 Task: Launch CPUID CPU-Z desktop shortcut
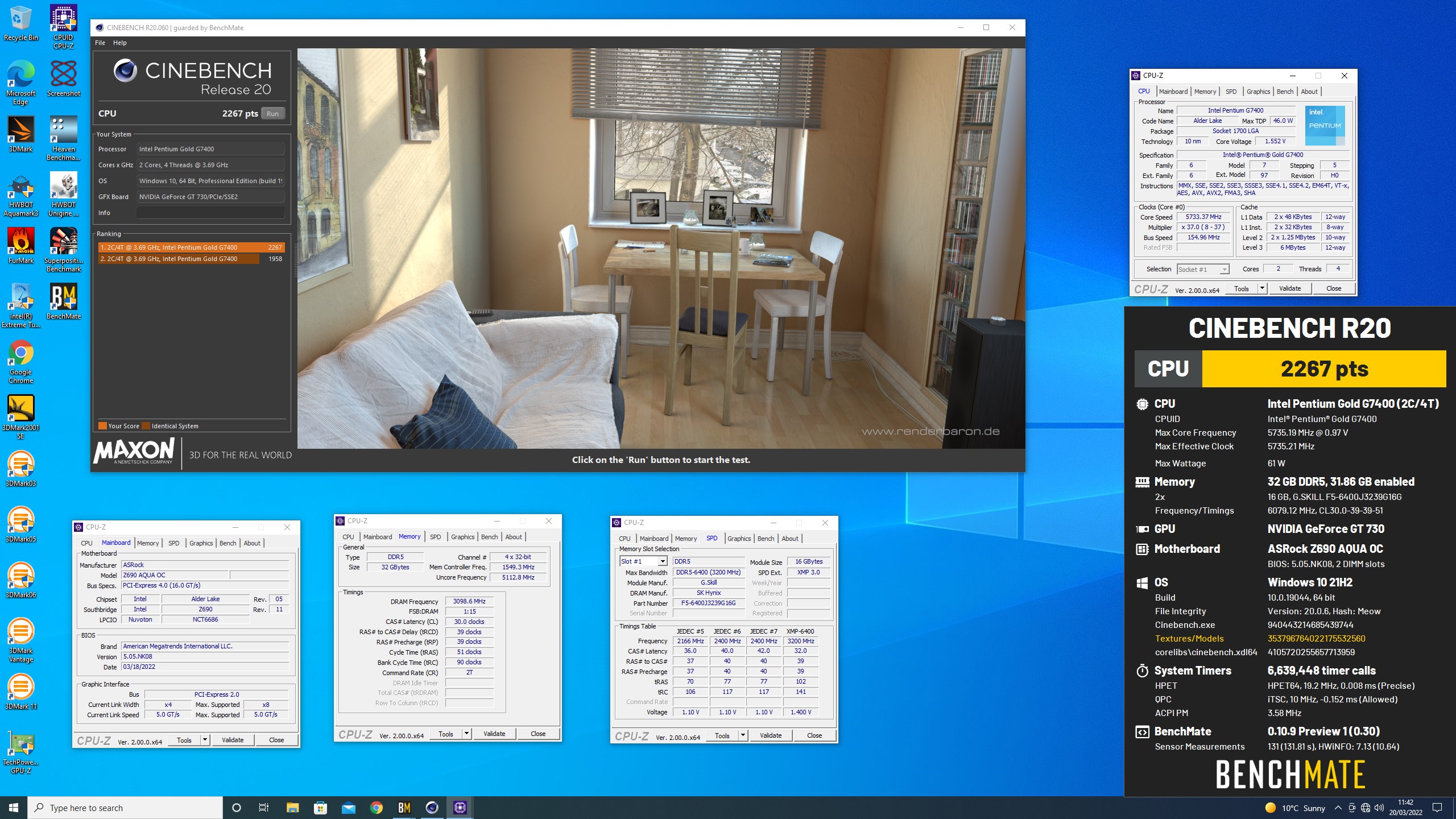(63, 27)
